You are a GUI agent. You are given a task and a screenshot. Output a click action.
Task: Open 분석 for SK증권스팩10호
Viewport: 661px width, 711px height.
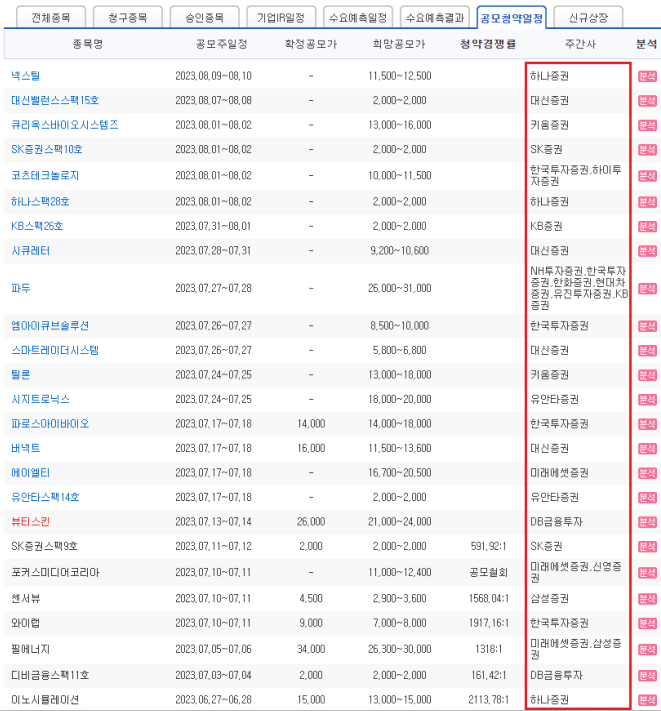[647, 150]
